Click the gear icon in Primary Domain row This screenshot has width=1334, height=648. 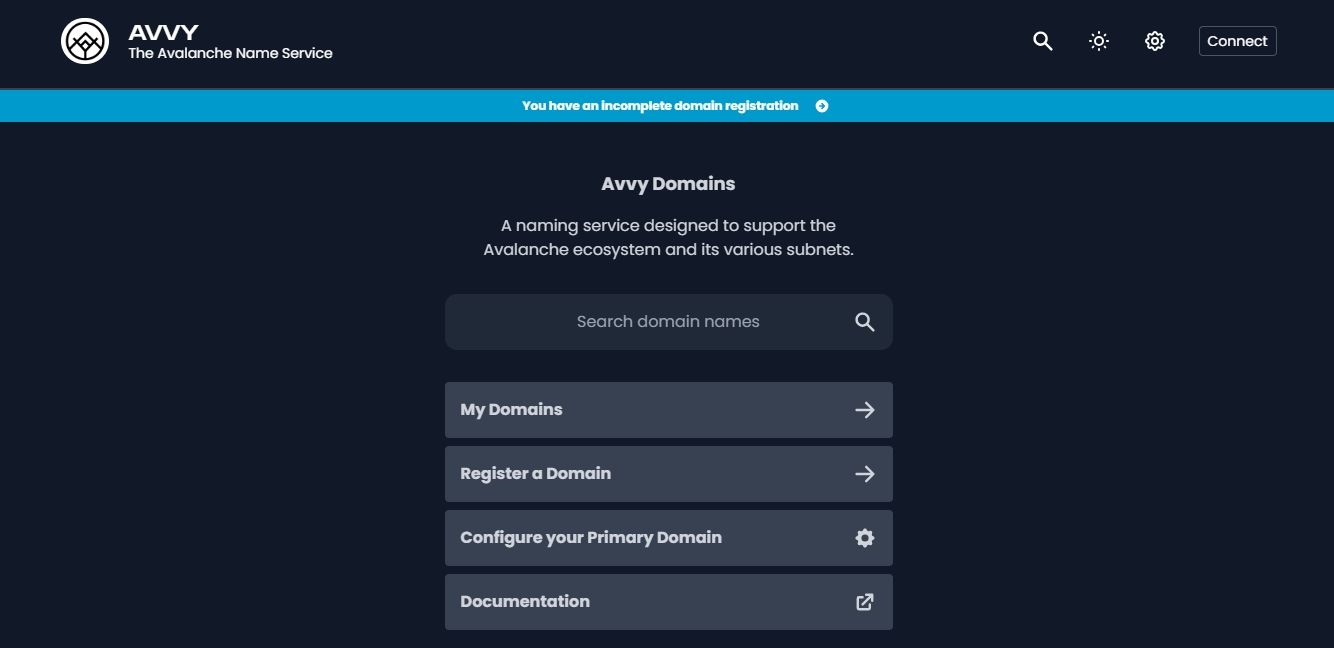coord(865,538)
